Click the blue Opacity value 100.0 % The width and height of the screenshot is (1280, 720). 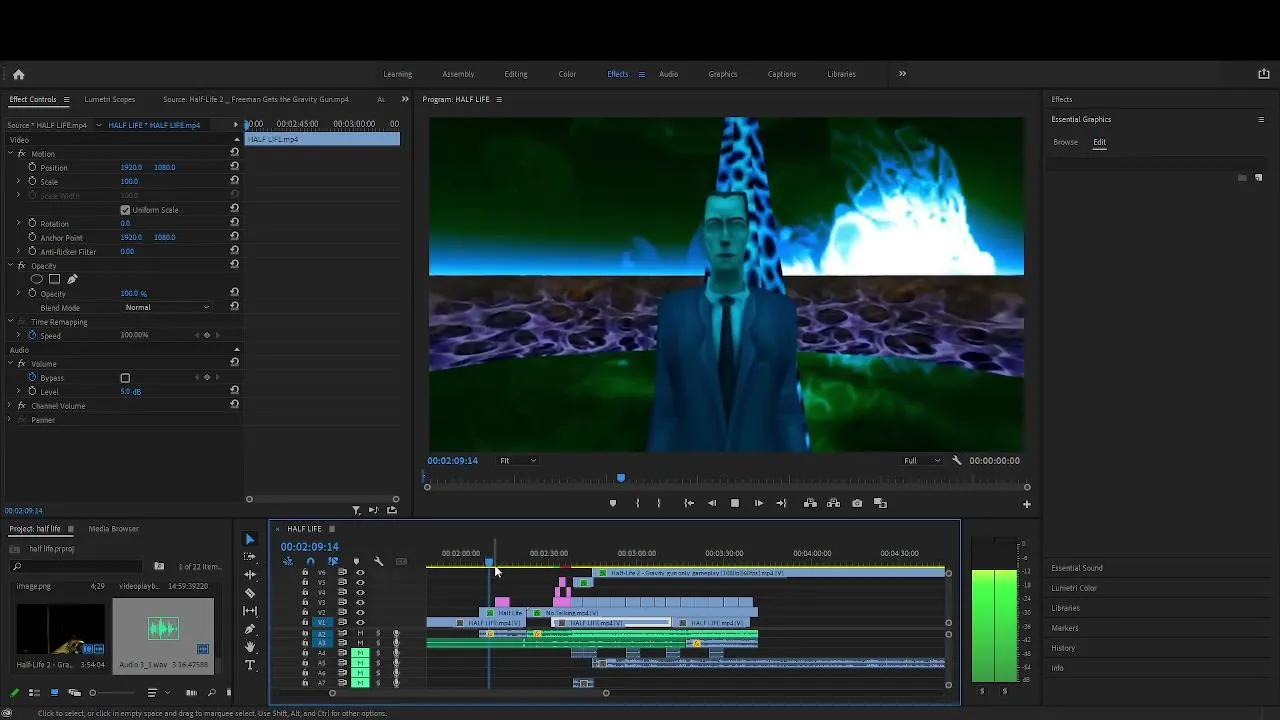[x=133, y=293]
